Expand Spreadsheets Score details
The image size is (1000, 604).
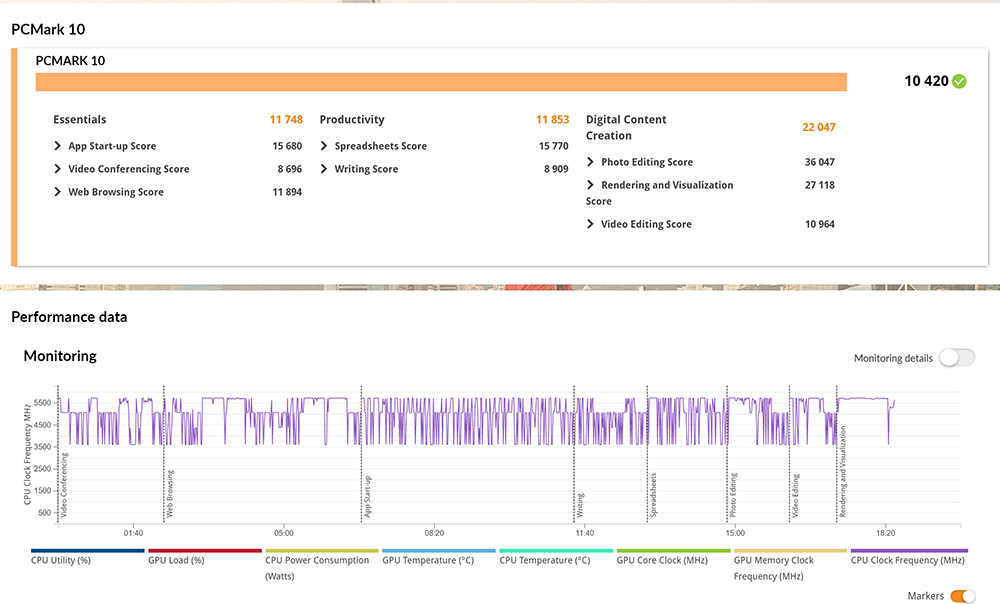pos(325,146)
